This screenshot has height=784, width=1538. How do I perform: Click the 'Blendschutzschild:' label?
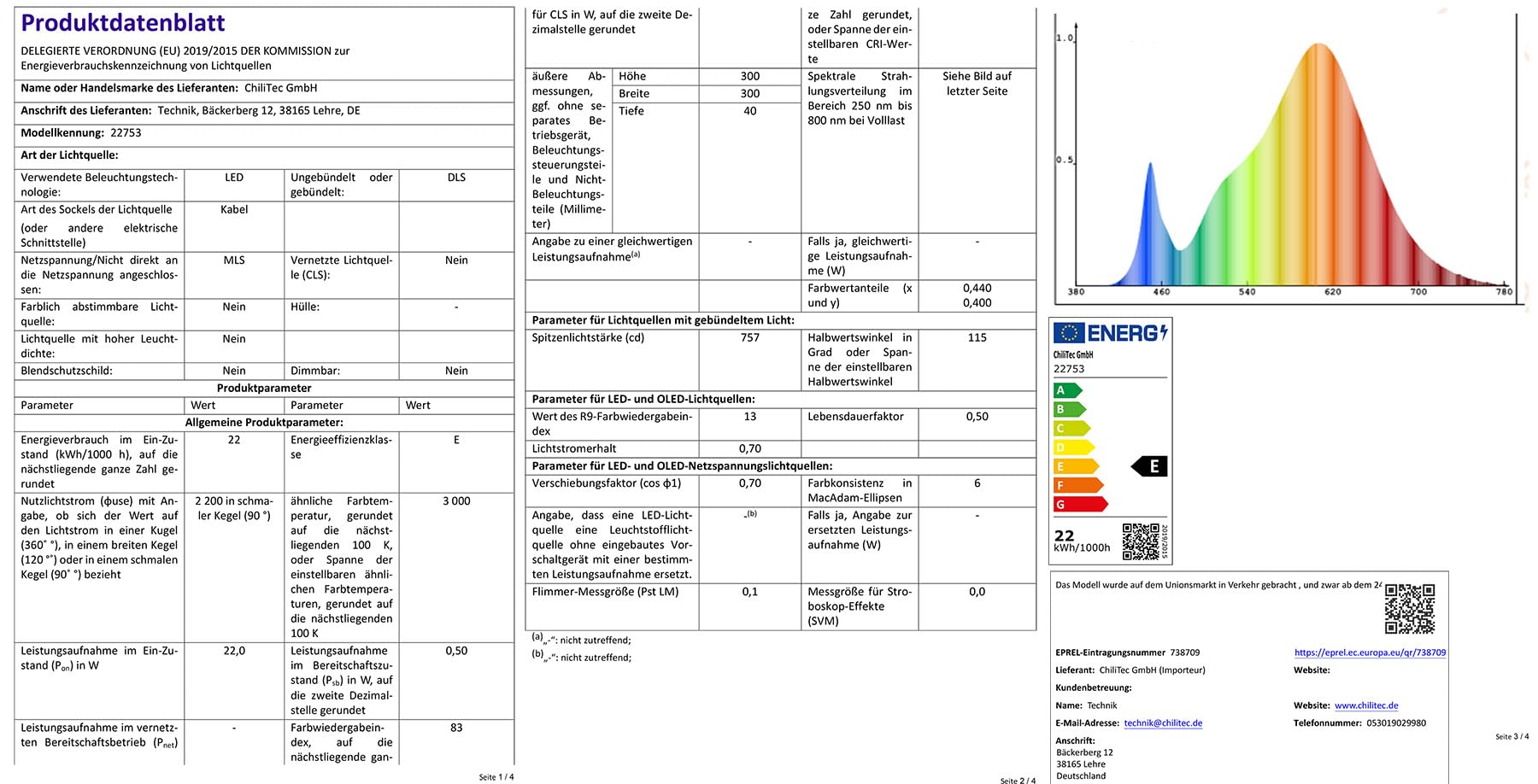click(x=67, y=371)
